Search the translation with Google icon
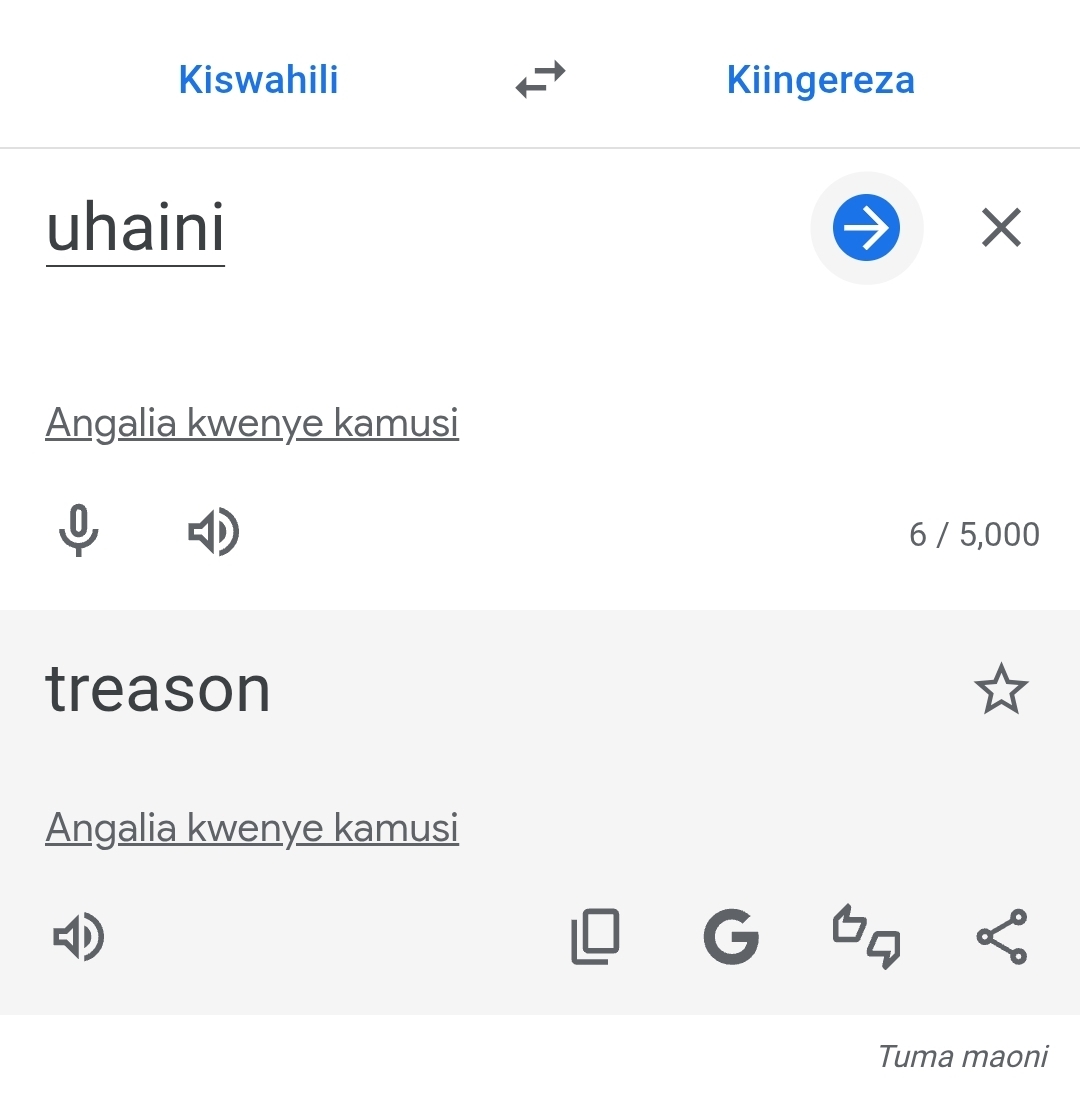Screen dimensions: 1080x1111 (x=731, y=937)
